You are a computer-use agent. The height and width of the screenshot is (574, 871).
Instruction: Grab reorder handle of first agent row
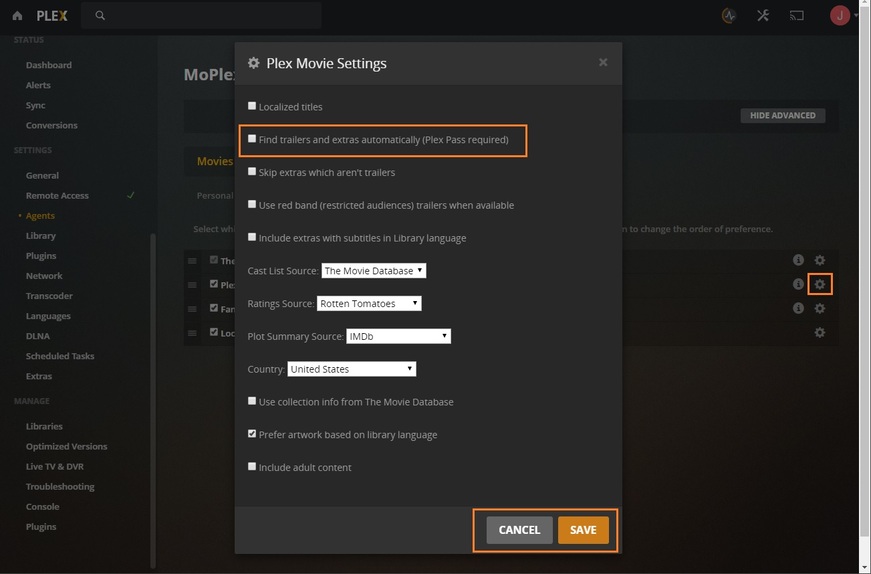tap(192, 261)
